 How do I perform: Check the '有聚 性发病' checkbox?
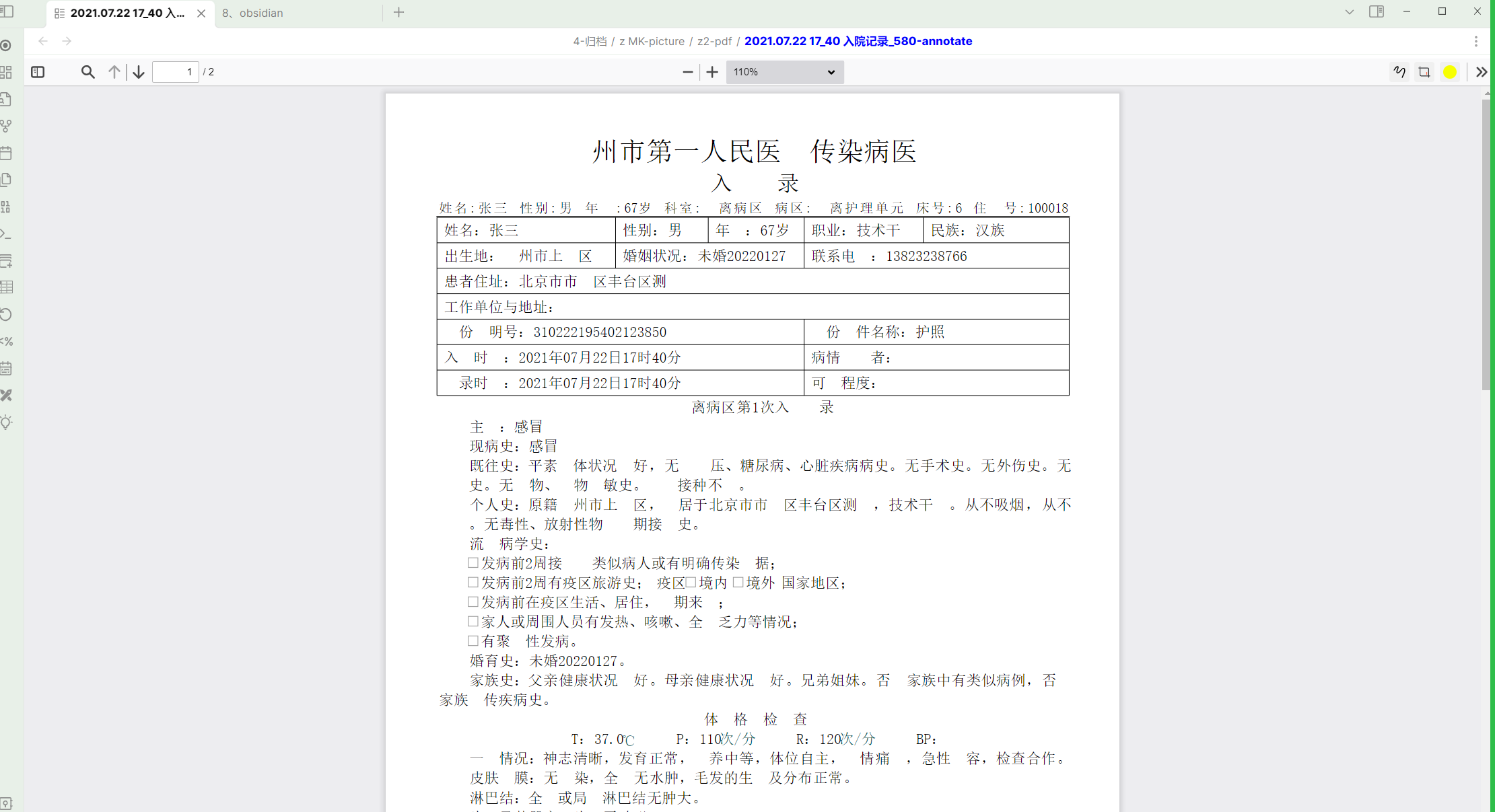point(473,640)
